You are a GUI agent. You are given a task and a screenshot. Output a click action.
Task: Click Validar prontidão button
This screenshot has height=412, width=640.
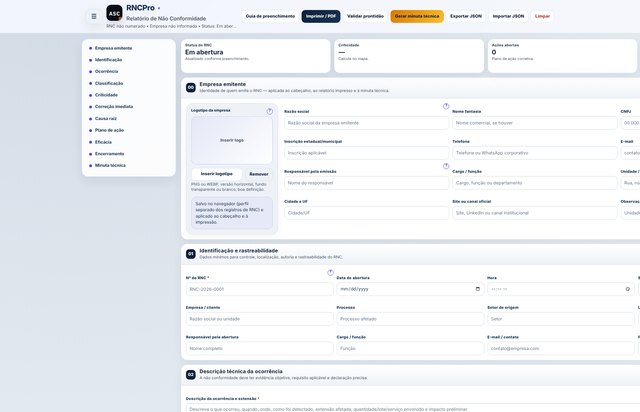(365, 16)
